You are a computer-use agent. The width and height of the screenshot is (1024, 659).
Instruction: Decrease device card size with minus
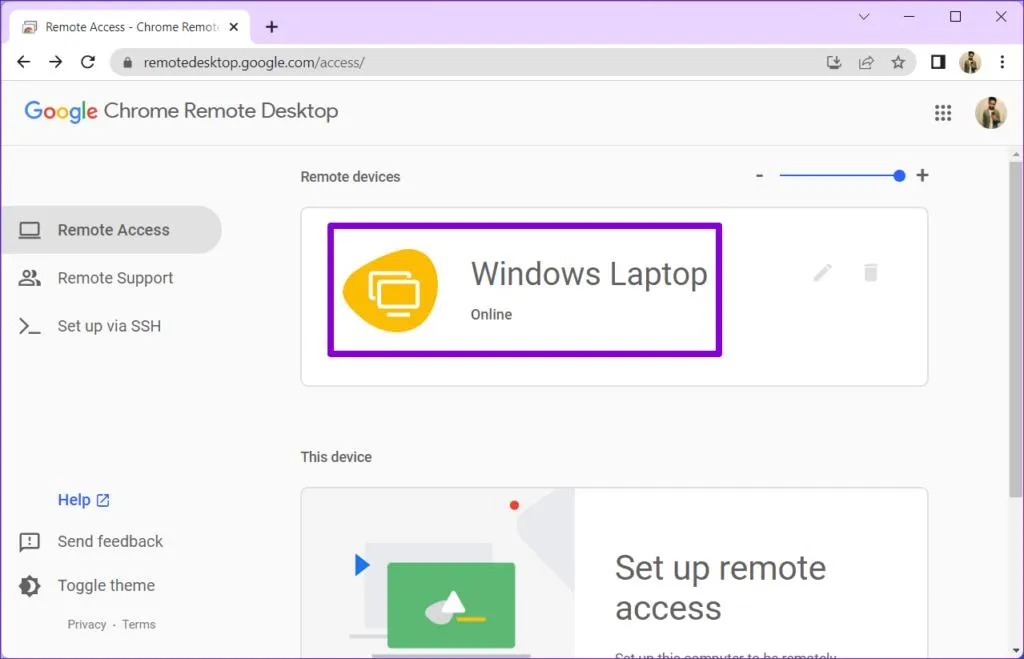coord(759,175)
